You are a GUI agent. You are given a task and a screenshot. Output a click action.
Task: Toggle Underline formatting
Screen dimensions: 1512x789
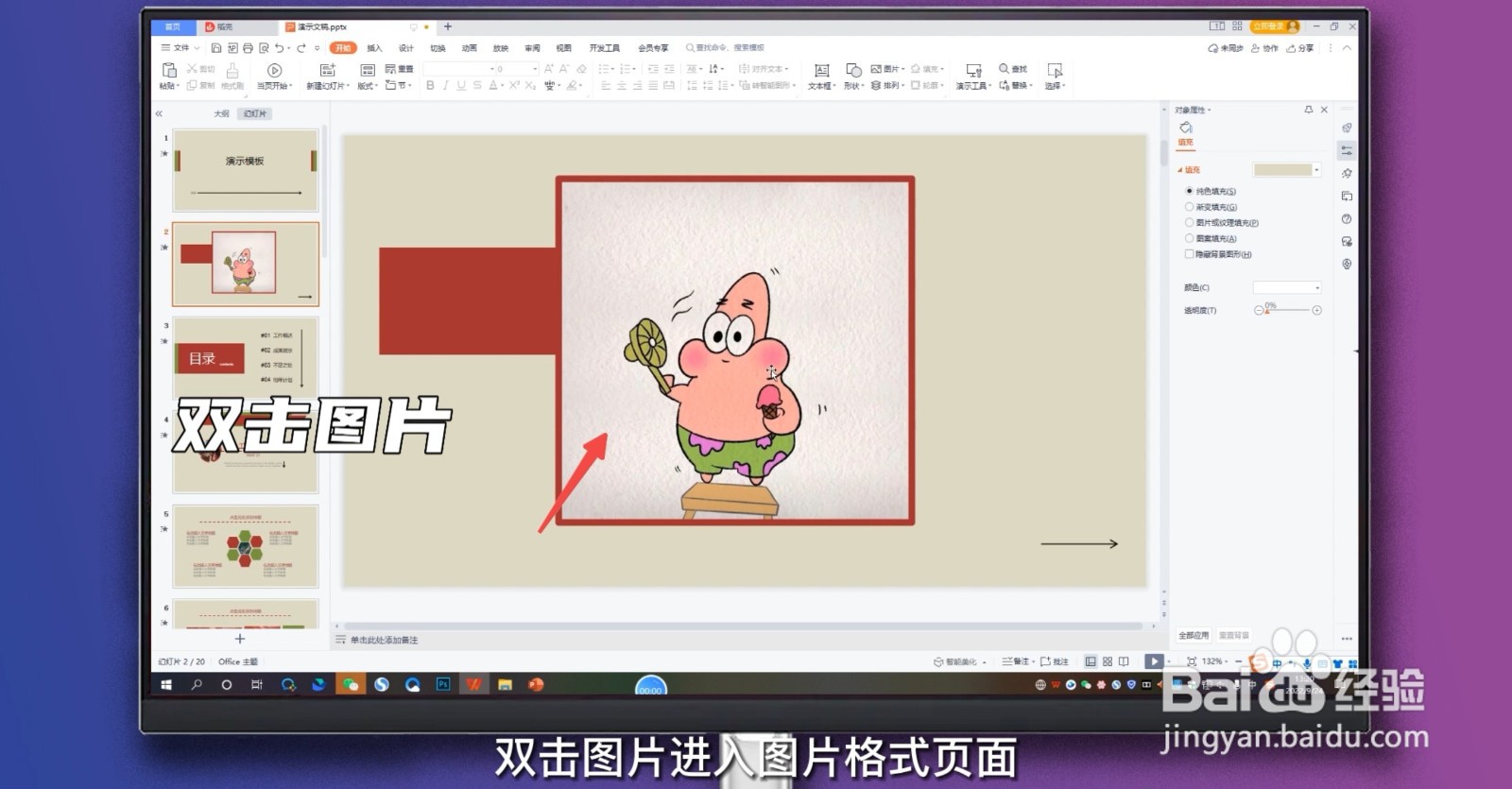[461, 85]
